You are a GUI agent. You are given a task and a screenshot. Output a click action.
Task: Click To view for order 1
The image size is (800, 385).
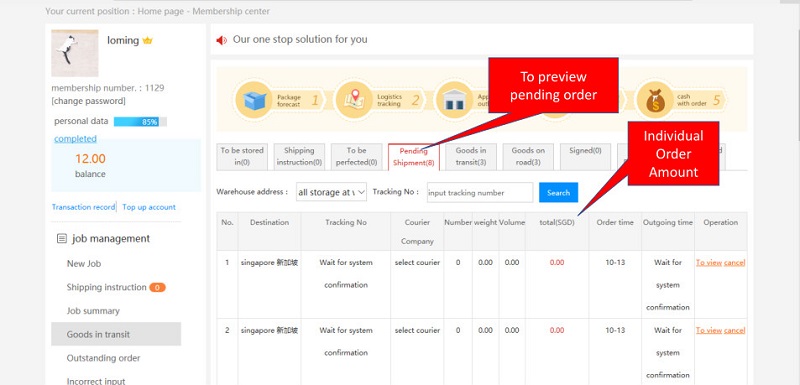tap(709, 263)
